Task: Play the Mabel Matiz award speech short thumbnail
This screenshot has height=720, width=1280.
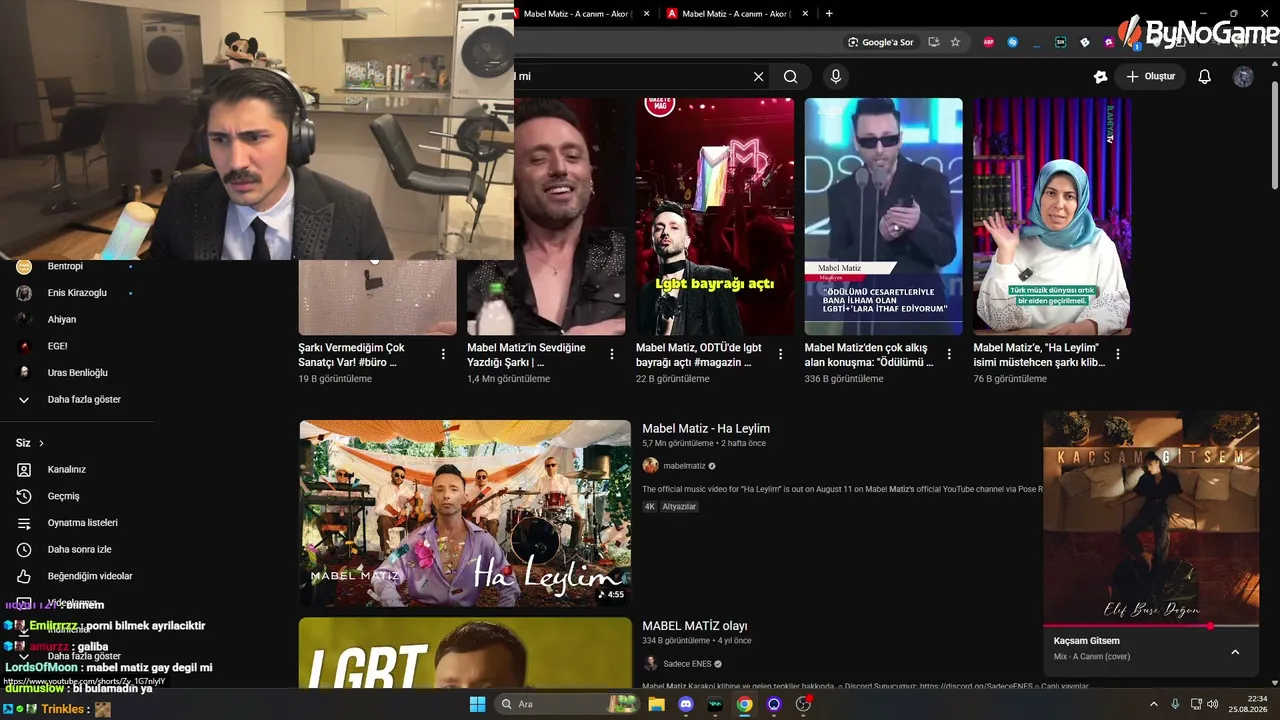Action: point(884,216)
